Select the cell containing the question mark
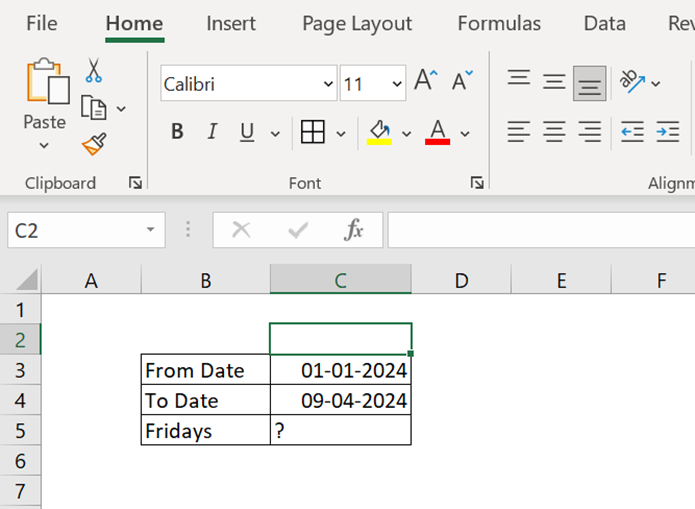 tap(340, 430)
